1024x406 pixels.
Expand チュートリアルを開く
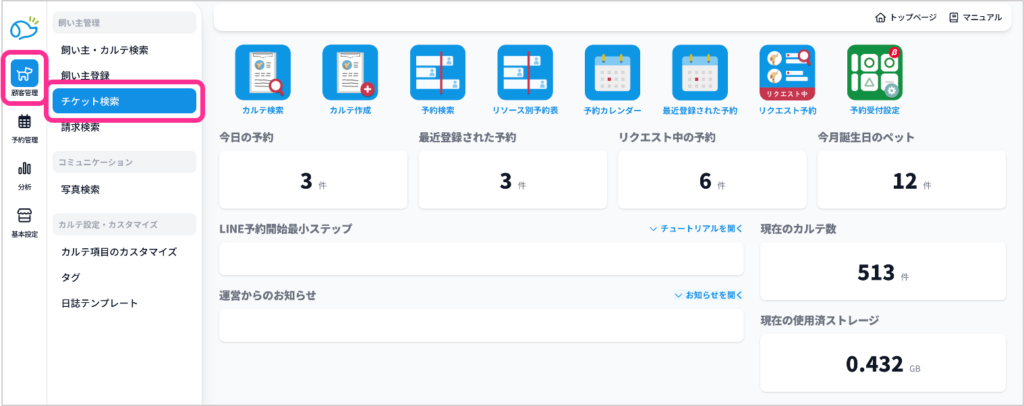click(x=696, y=229)
